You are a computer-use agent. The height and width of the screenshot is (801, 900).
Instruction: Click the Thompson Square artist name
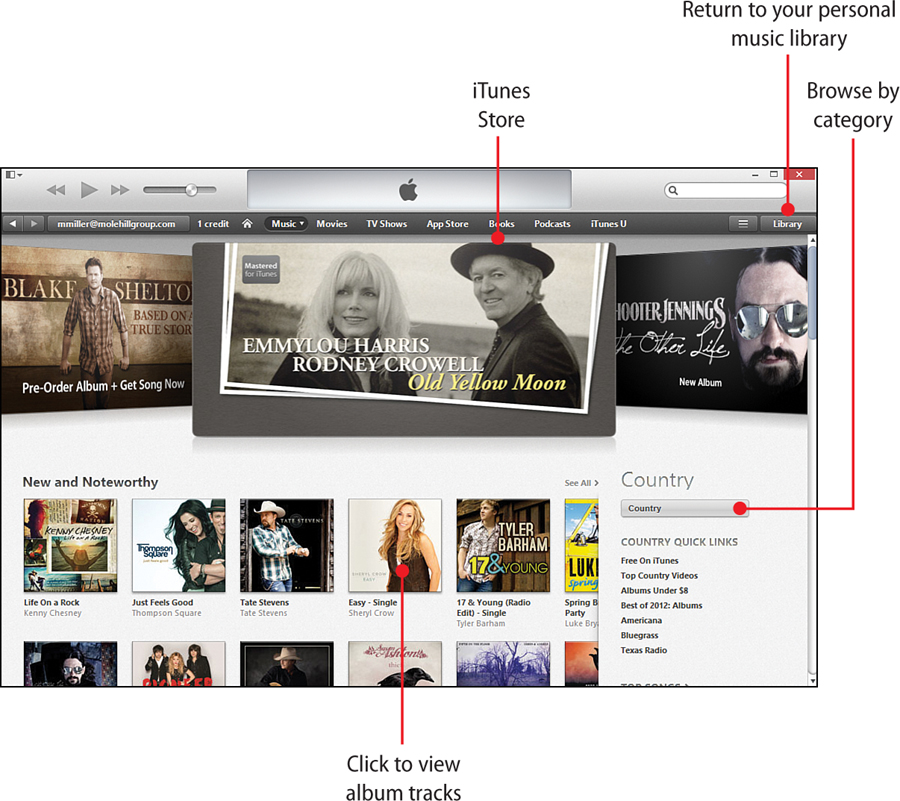point(166,613)
